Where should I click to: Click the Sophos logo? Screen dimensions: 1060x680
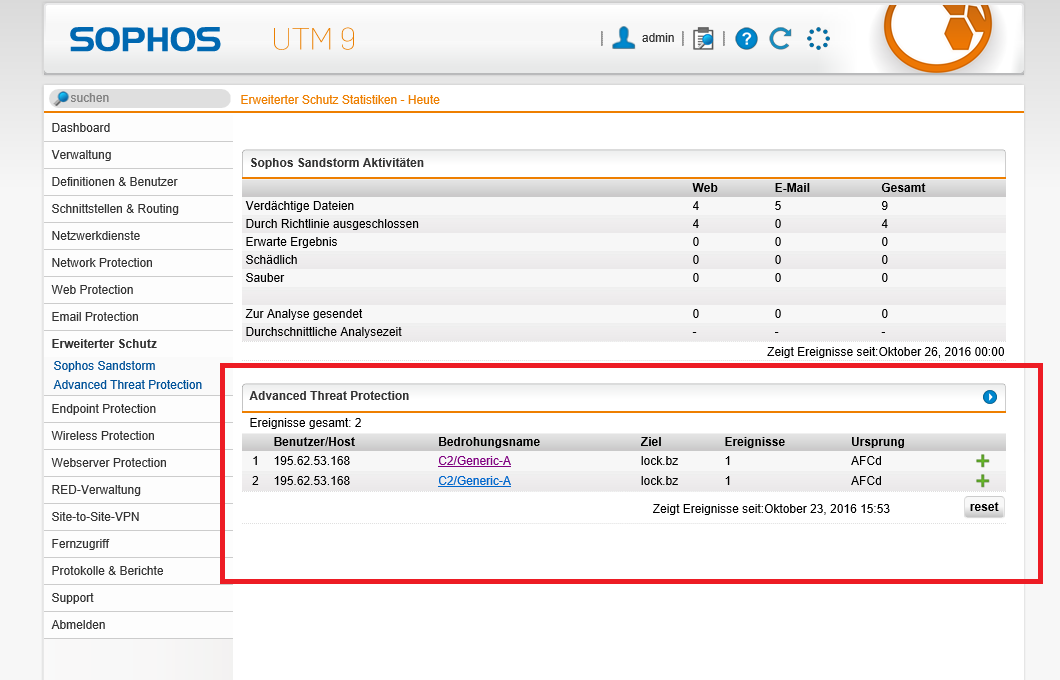145,39
